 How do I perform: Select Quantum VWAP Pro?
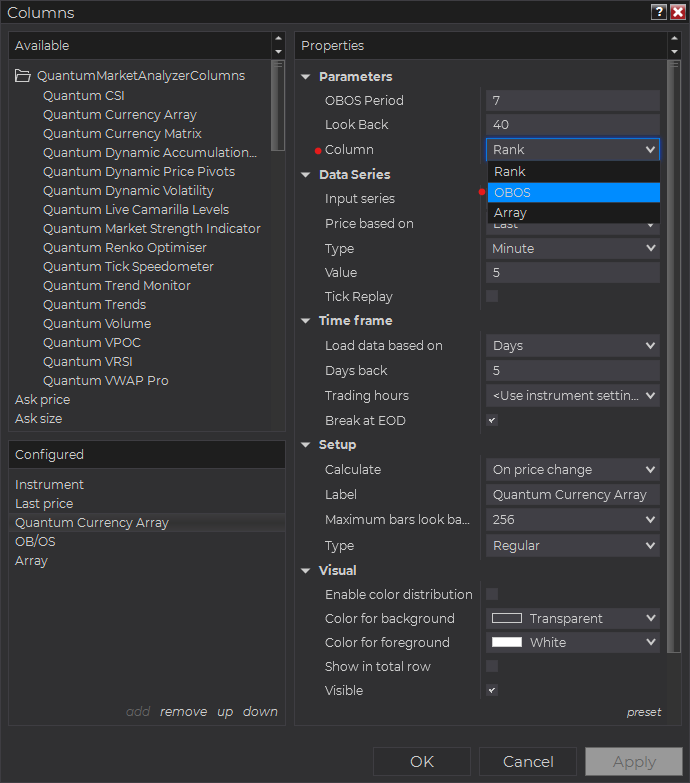pos(106,381)
